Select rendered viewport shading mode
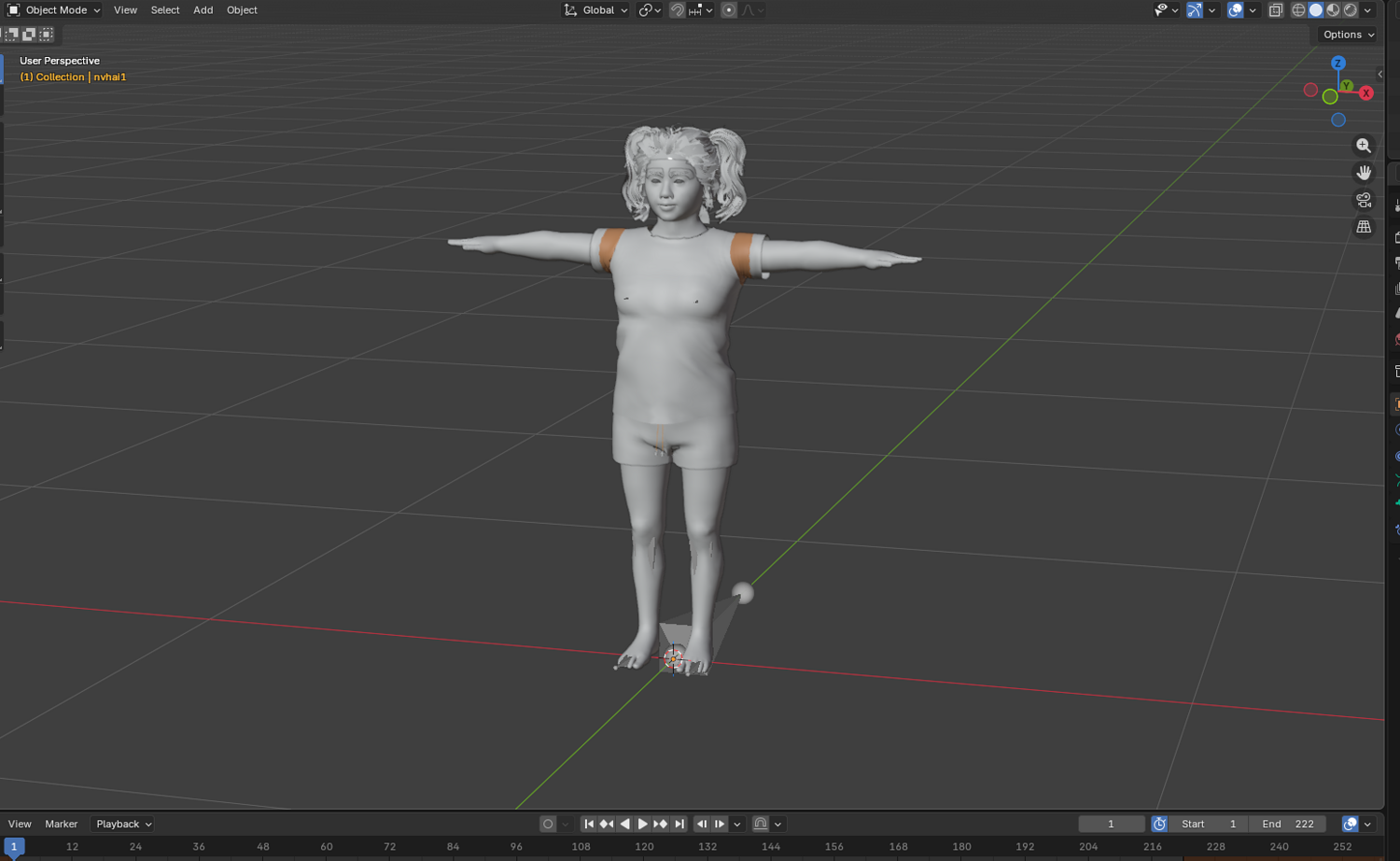The image size is (1400, 861). click(x=1351, y=10)
